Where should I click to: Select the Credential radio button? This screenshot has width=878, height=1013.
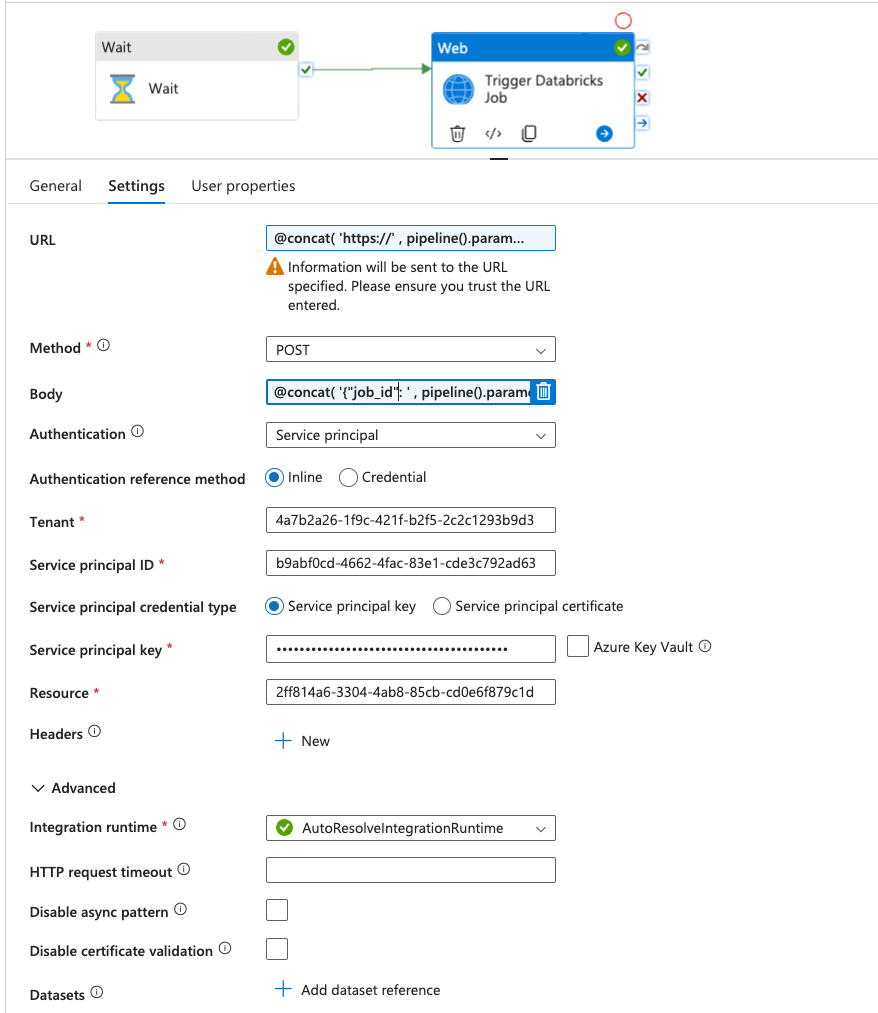click(348, 478)
